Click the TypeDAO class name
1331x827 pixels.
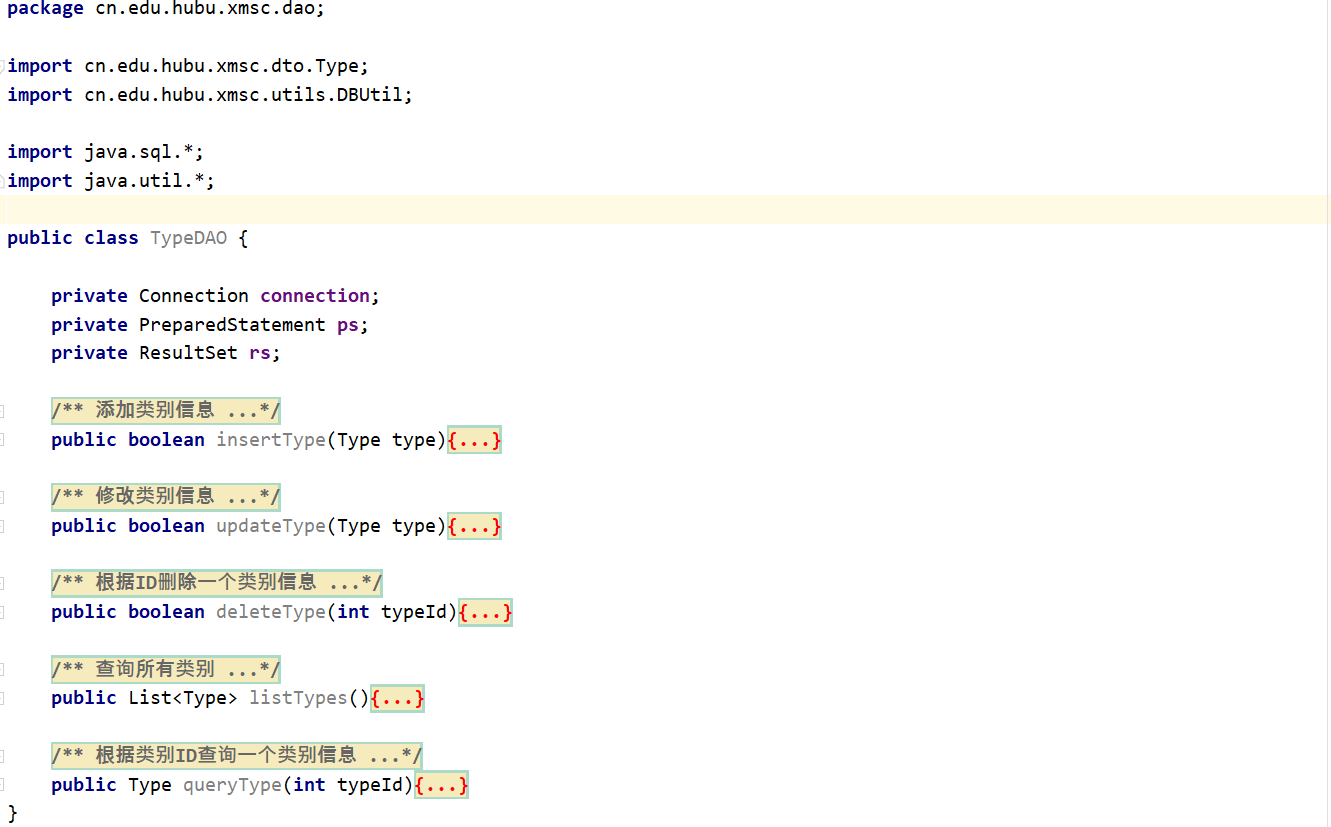click(x=188, y=238)
